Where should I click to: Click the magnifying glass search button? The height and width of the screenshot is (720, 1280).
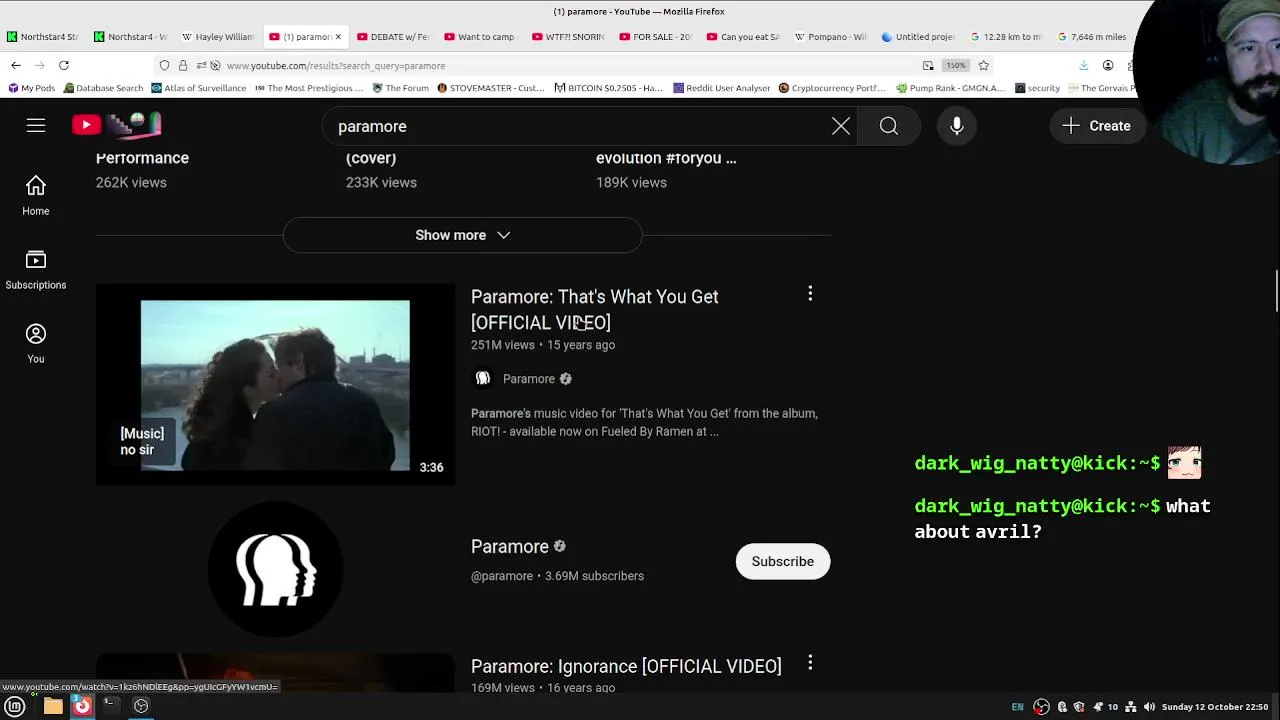point(889,126)
